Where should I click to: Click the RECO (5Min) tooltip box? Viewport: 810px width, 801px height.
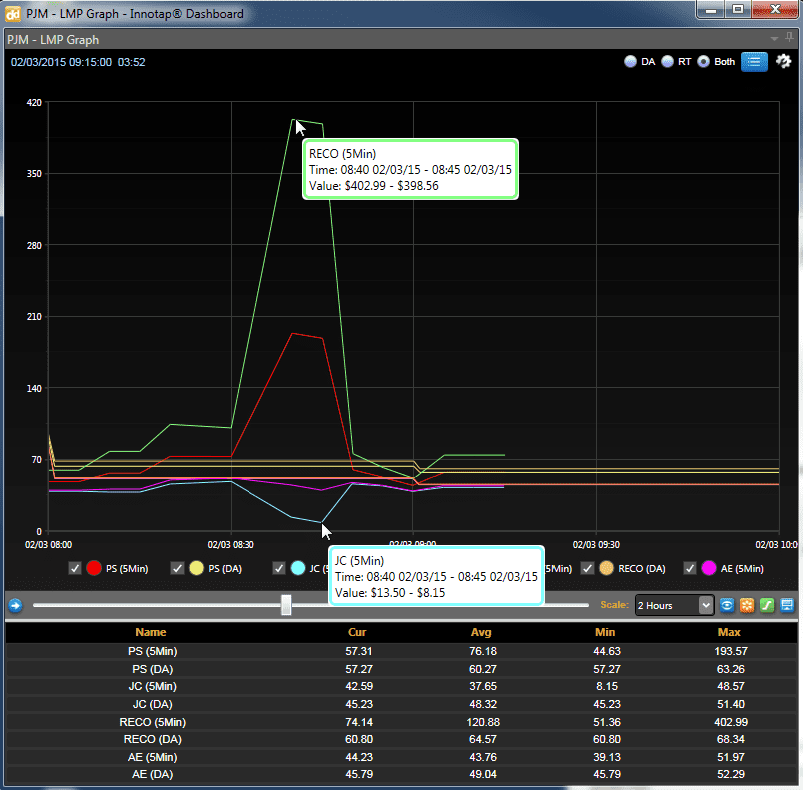pos(410,169)
